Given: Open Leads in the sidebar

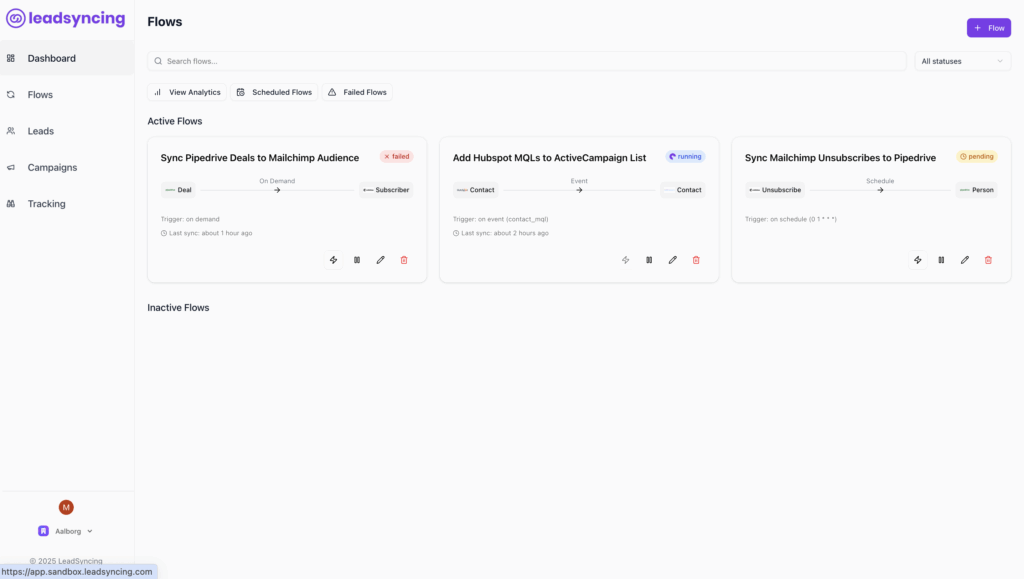Looking at the screenshot, I should (67, 131).
